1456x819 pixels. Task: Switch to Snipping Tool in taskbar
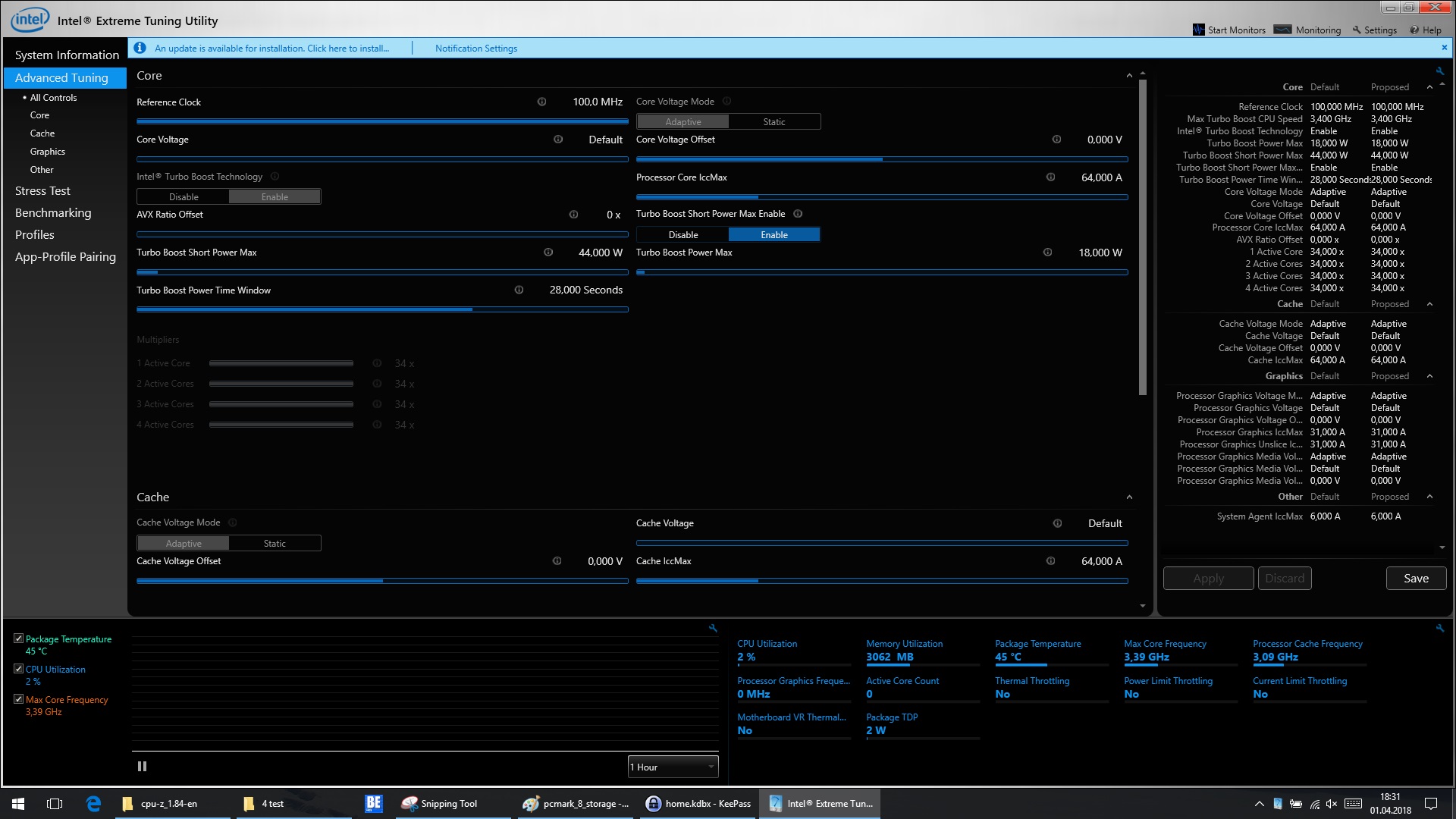[x=453, y=803]
